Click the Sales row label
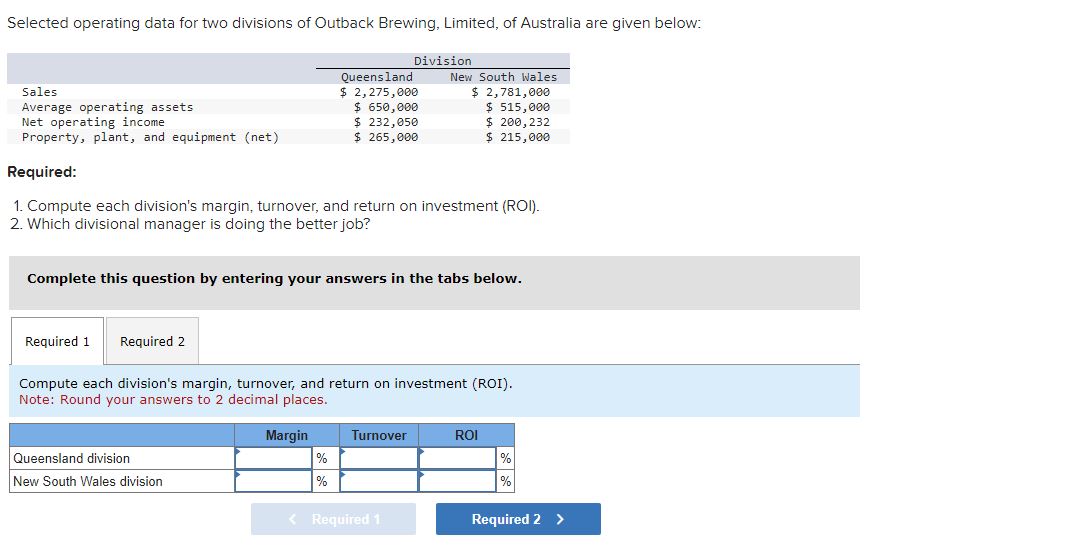 40,92
